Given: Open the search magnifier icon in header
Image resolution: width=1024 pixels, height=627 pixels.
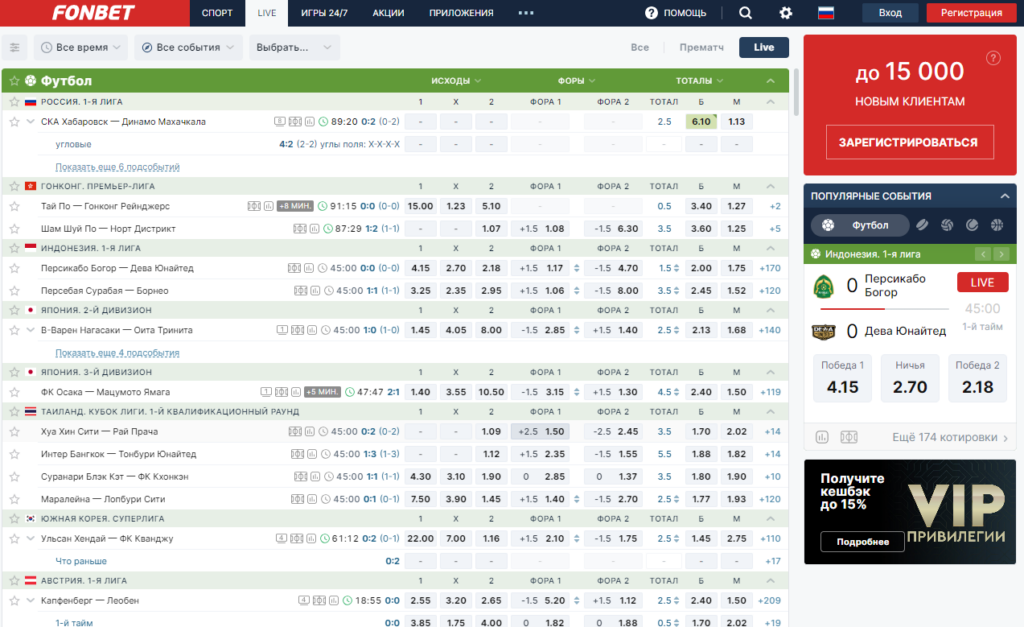Looking at the screenshot, I should coord(745,13).
